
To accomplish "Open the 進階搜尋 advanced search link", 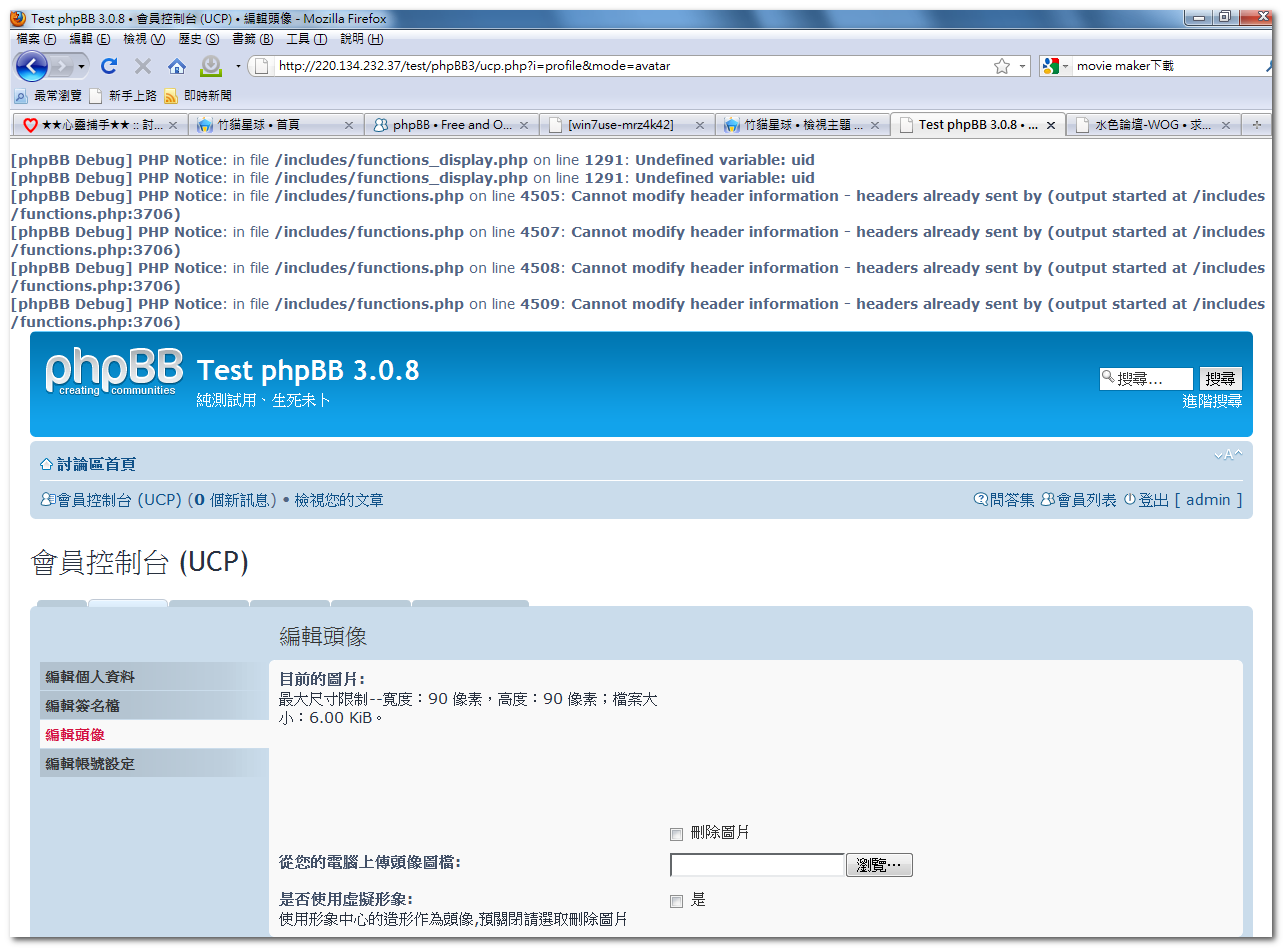I will pos(1211,401).
